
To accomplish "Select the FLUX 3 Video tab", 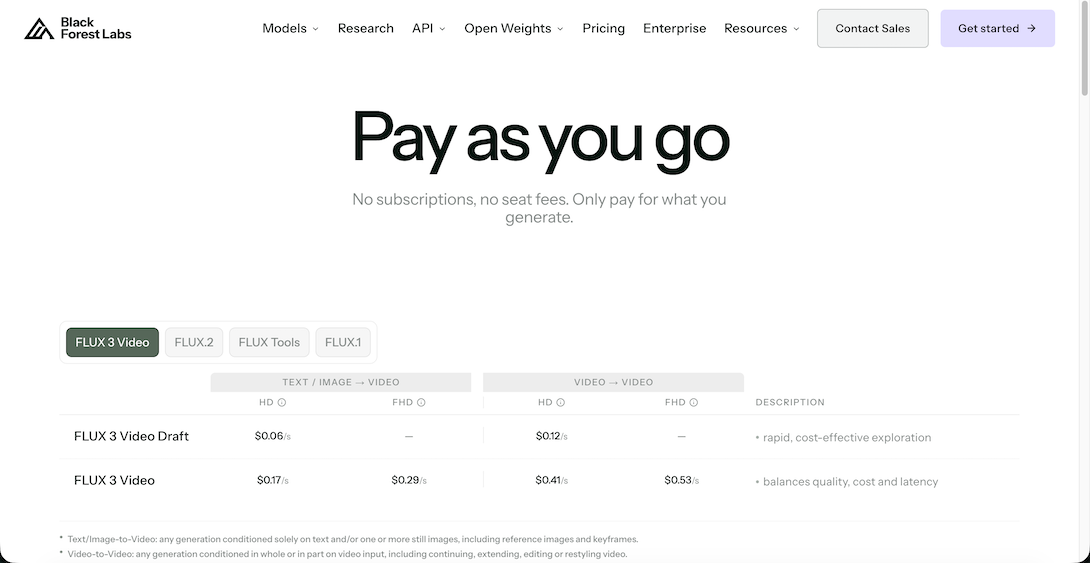I will [113, 342].
